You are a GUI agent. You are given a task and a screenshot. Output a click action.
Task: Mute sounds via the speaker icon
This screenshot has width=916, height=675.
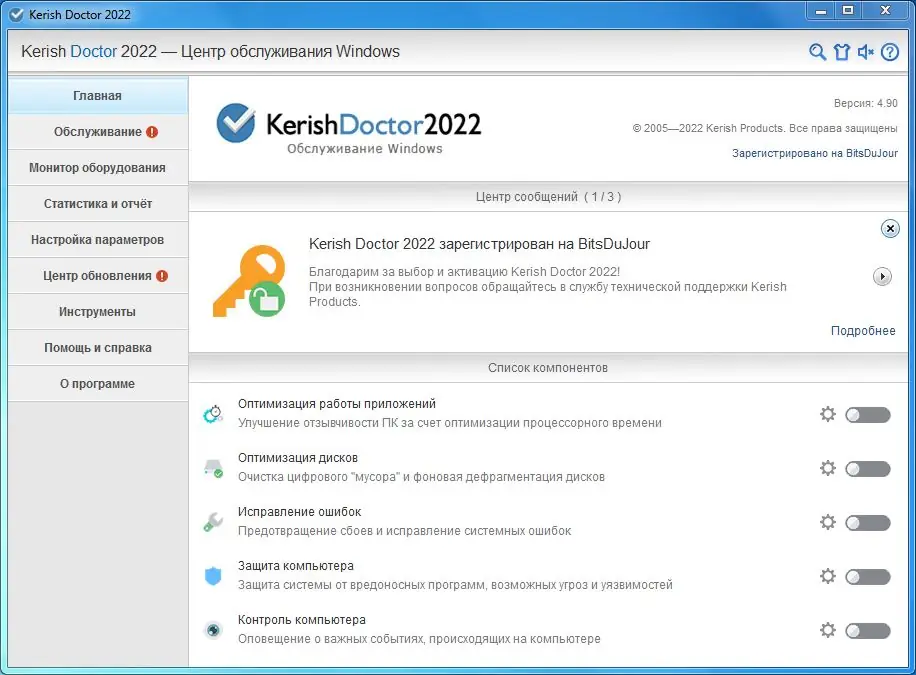point(866,51)
